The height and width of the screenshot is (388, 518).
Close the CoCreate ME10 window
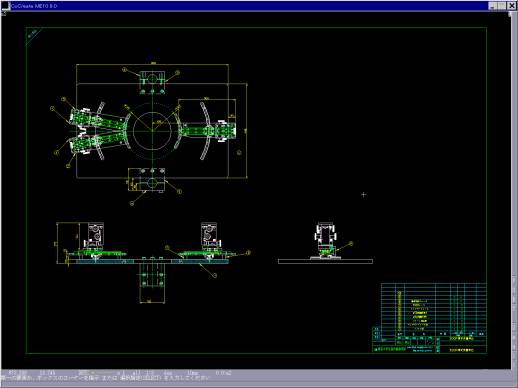point(512,6)
